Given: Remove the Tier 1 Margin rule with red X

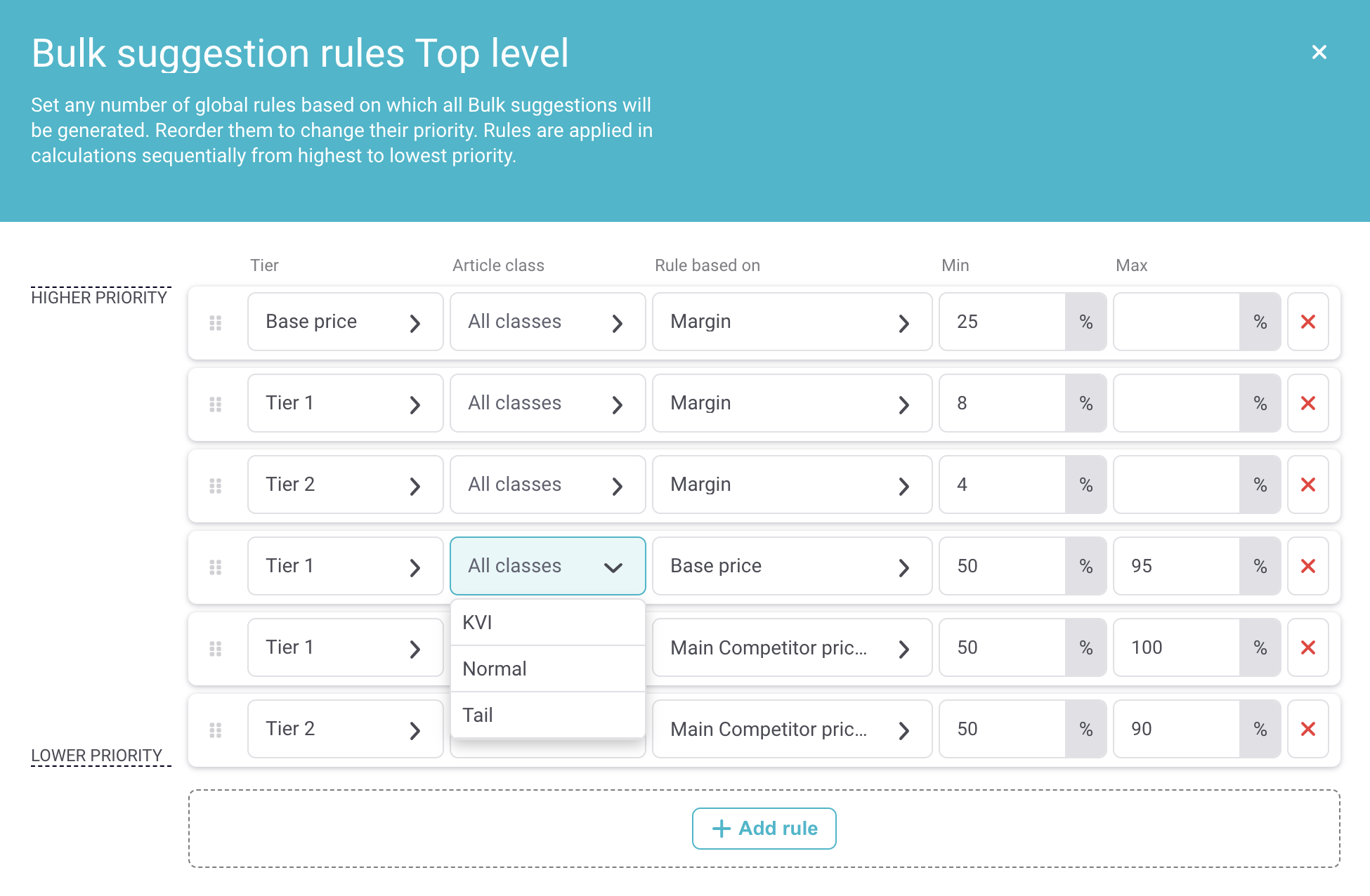Looking at the screenshot, I should 1307,404.
